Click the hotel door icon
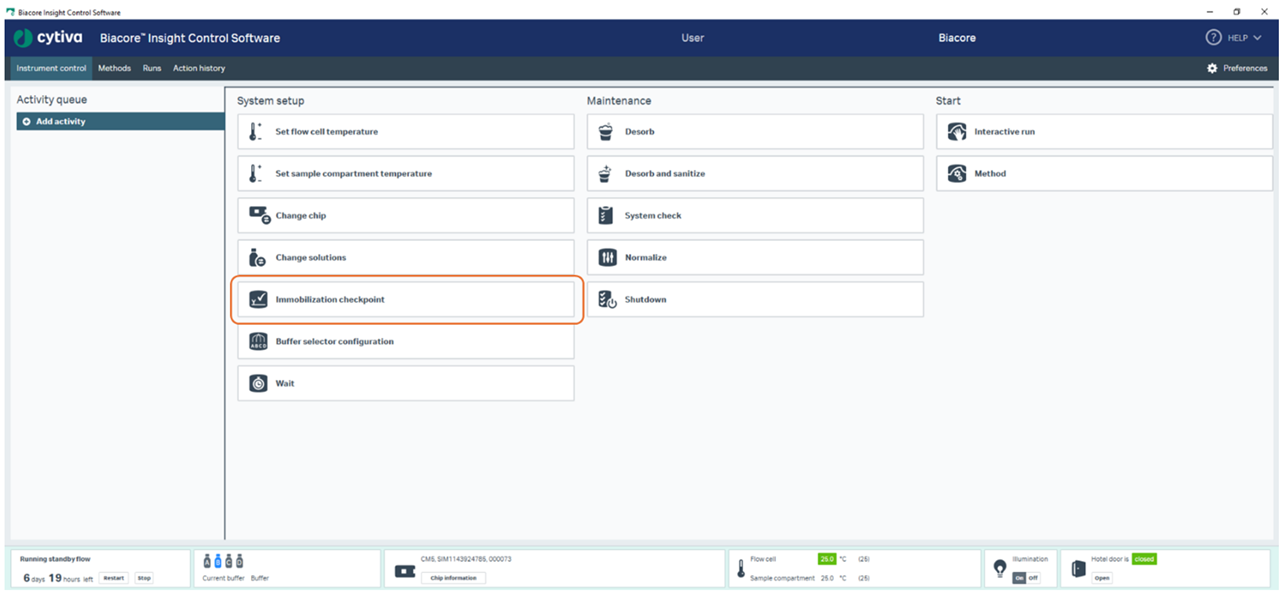This screenshot has width=1280, height=591. pos(1078,568)
